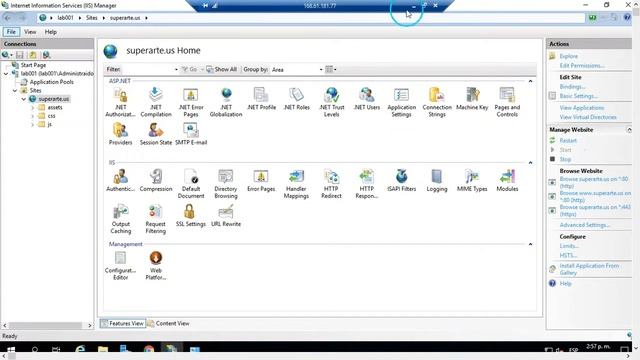Viewport: 640px width, 360px height.
Task: Open Advanced Settings link
Action: pos(585,225)
